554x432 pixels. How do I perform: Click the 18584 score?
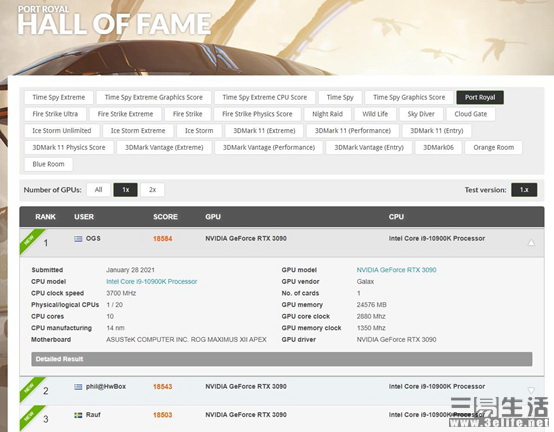pos(163,239)
